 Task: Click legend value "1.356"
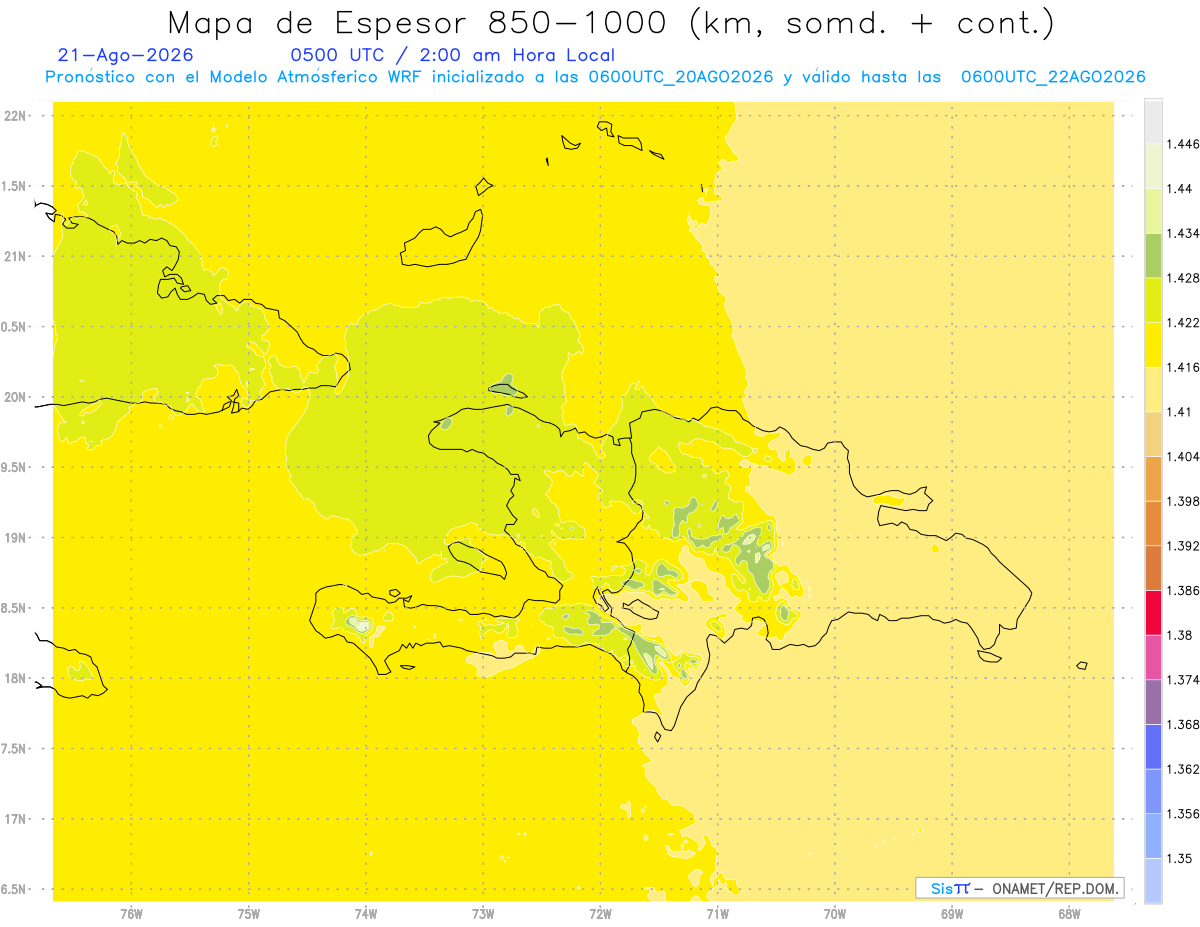point(1185,814)
